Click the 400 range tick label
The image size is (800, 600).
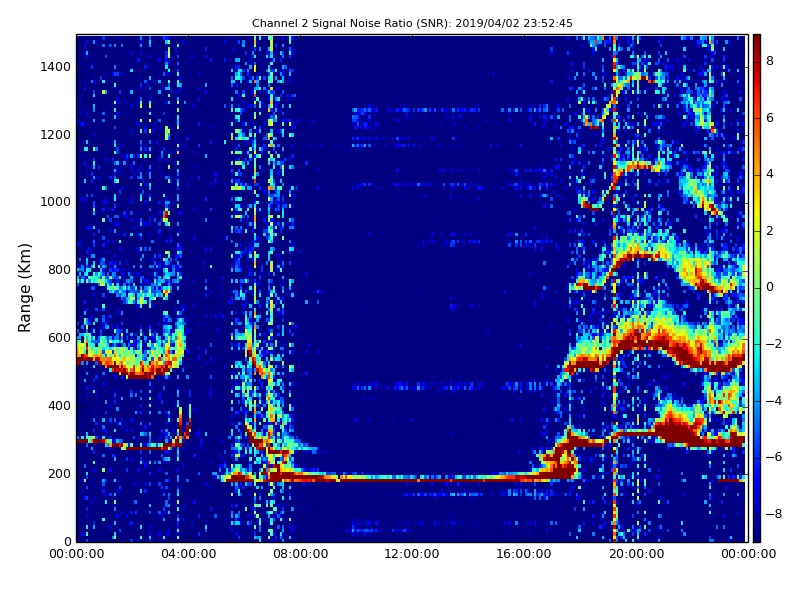pyautogui.click(x=59, y=406)
